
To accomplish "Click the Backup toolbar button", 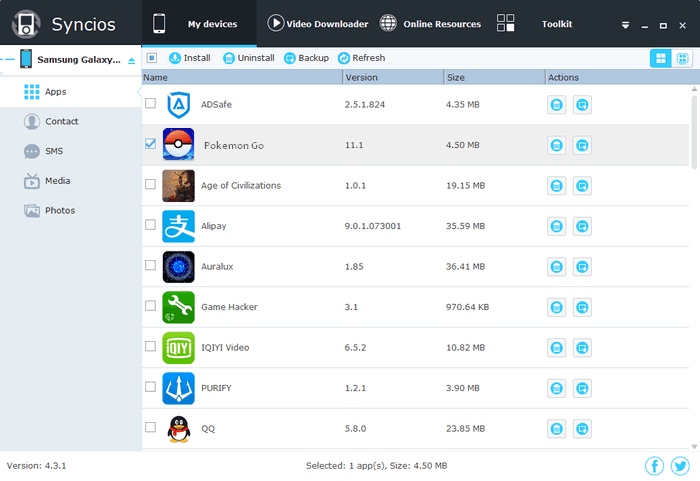I will 306,58.
